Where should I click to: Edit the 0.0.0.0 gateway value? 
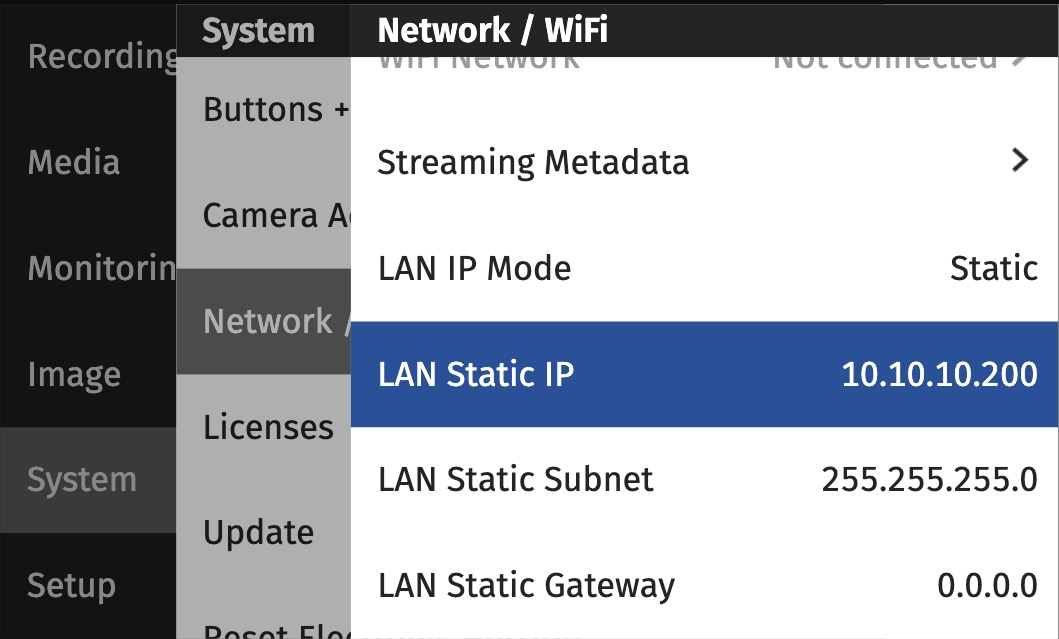click(987, 585)
